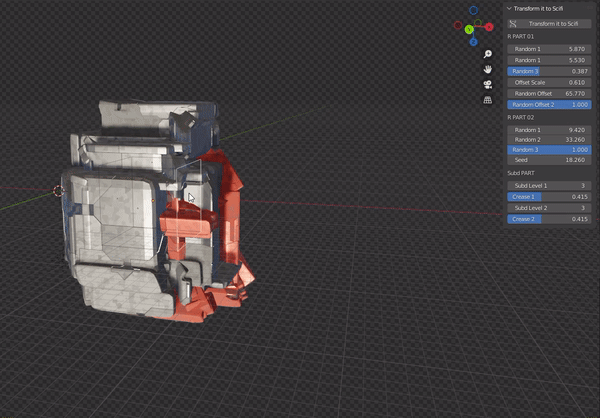Collapse the Transform it to Scifi panel

[509, 8]
